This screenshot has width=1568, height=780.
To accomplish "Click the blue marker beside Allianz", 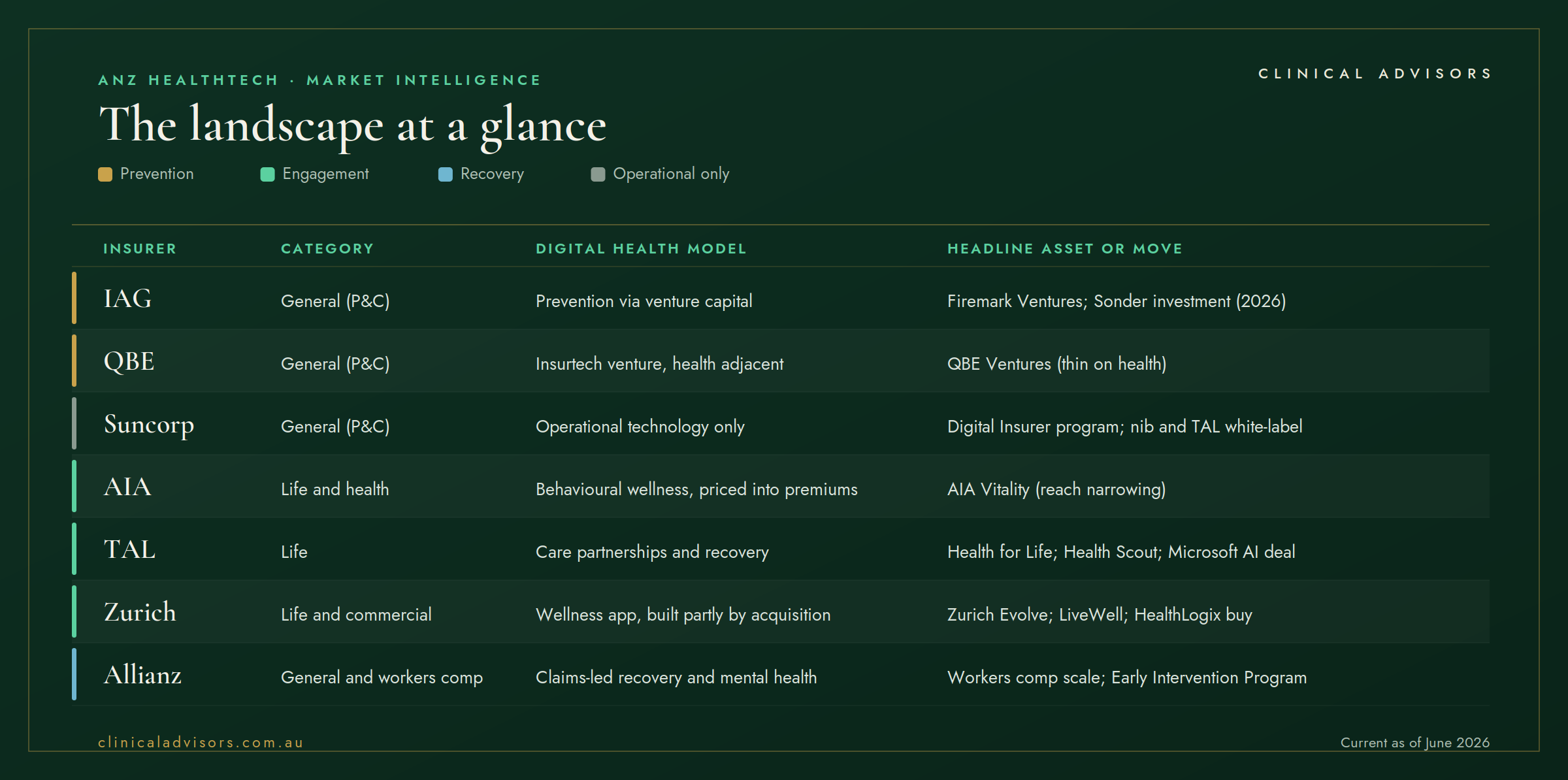I will (74, 674).
